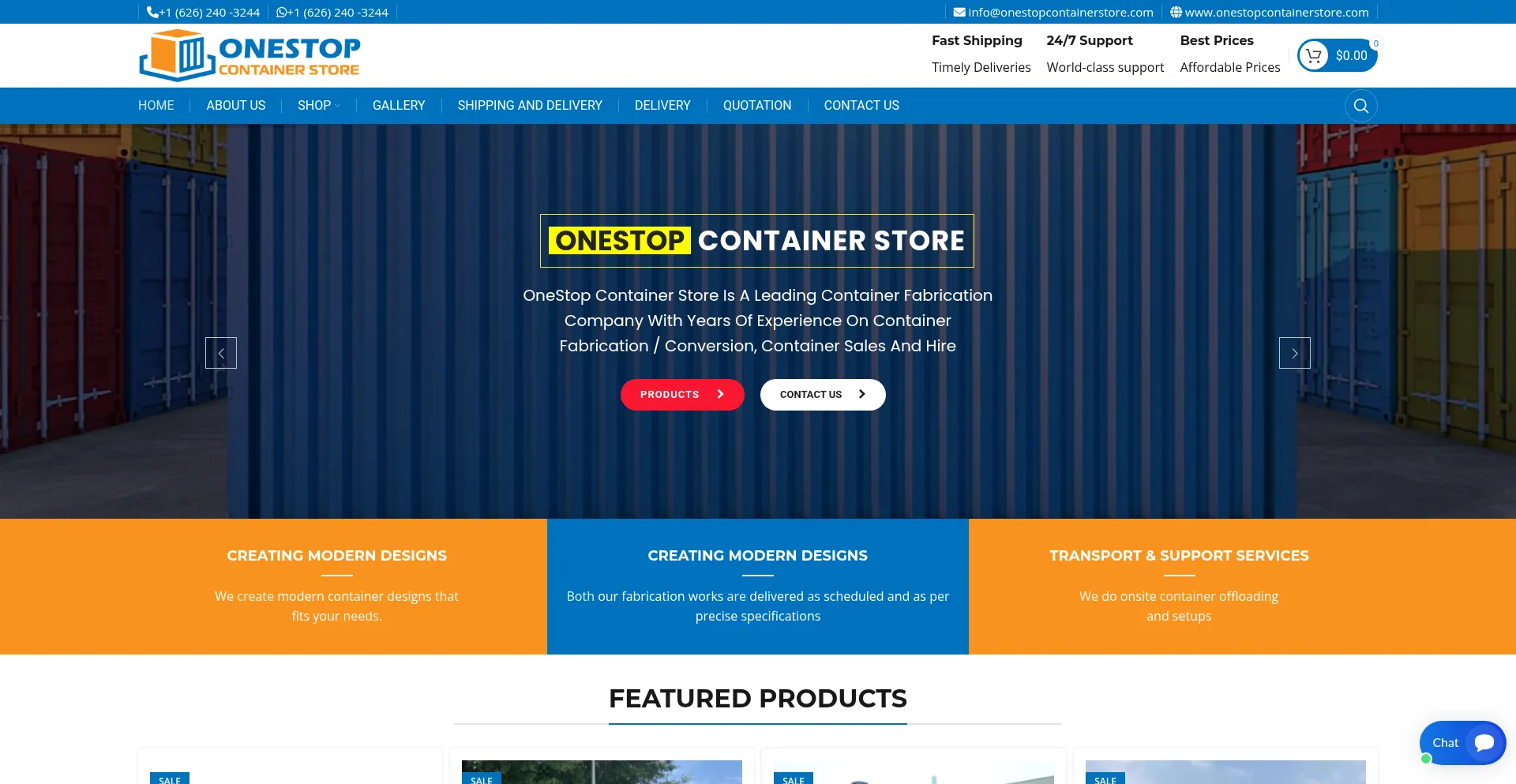
Task: Advance to next slide with right arrow
Action: point(1294,353)
